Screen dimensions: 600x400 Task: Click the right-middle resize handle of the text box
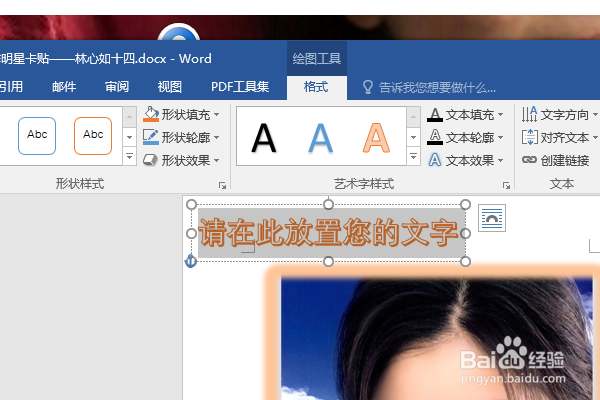(465, 233)
